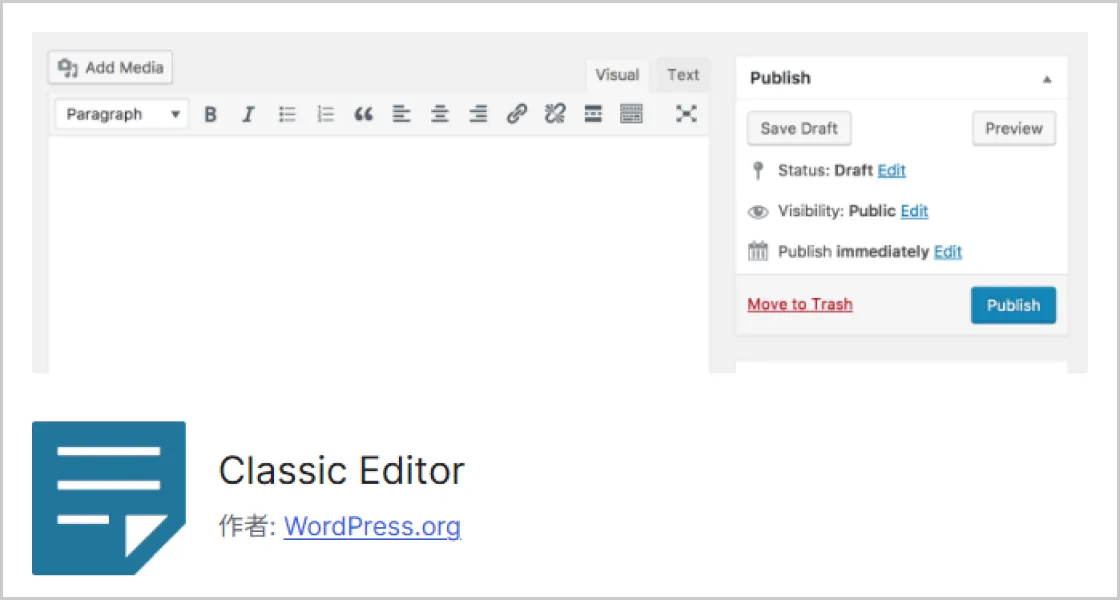Collapse the Publish panel

[x=1047, y=78]
